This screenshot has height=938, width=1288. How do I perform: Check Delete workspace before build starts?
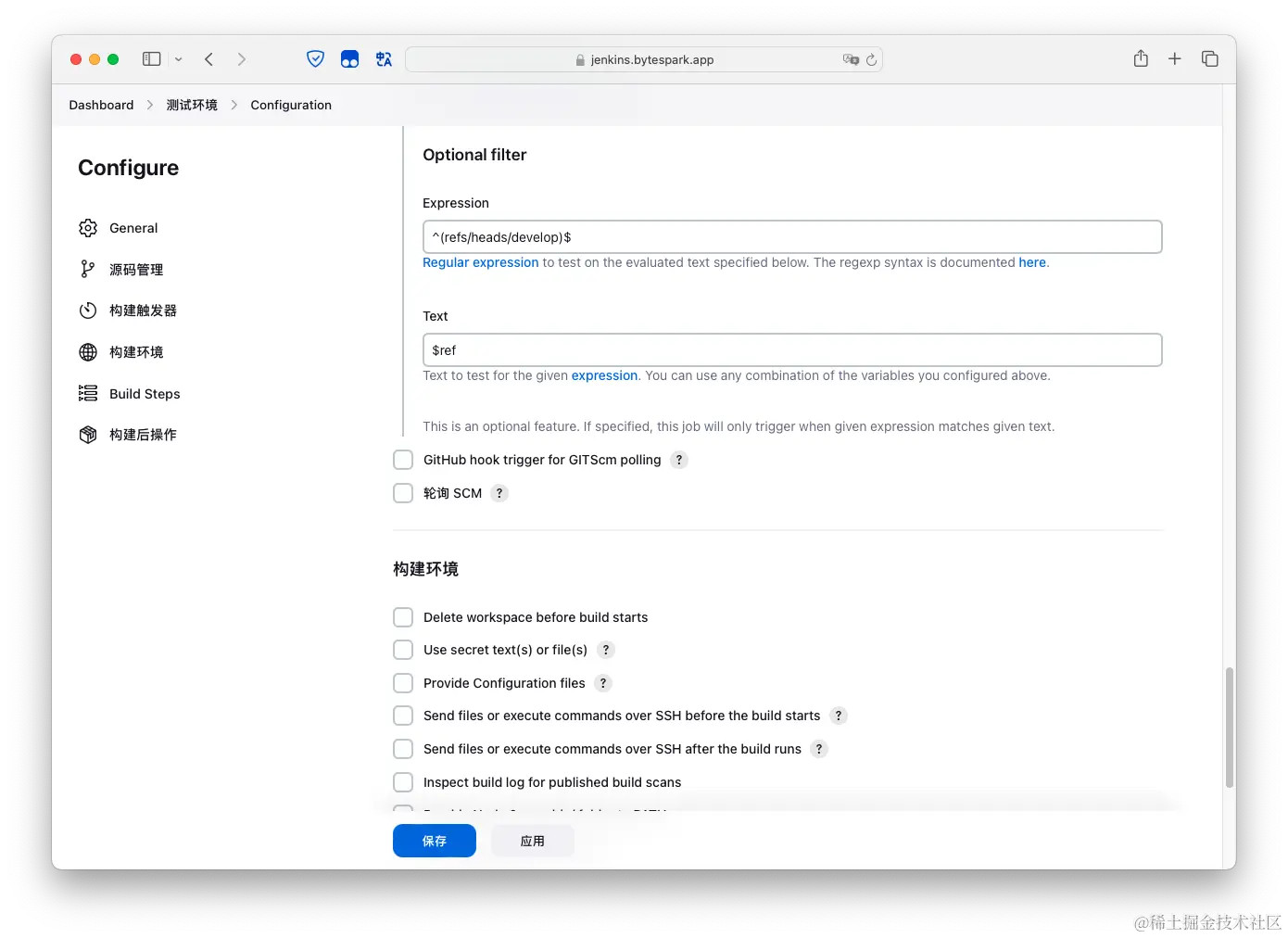[x=403, y=617]
